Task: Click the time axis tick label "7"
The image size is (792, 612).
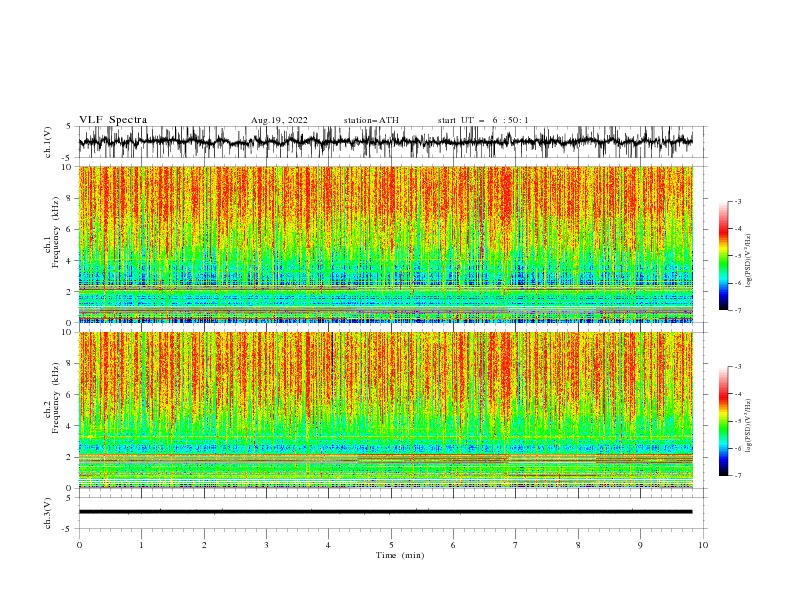Action: 516,545
